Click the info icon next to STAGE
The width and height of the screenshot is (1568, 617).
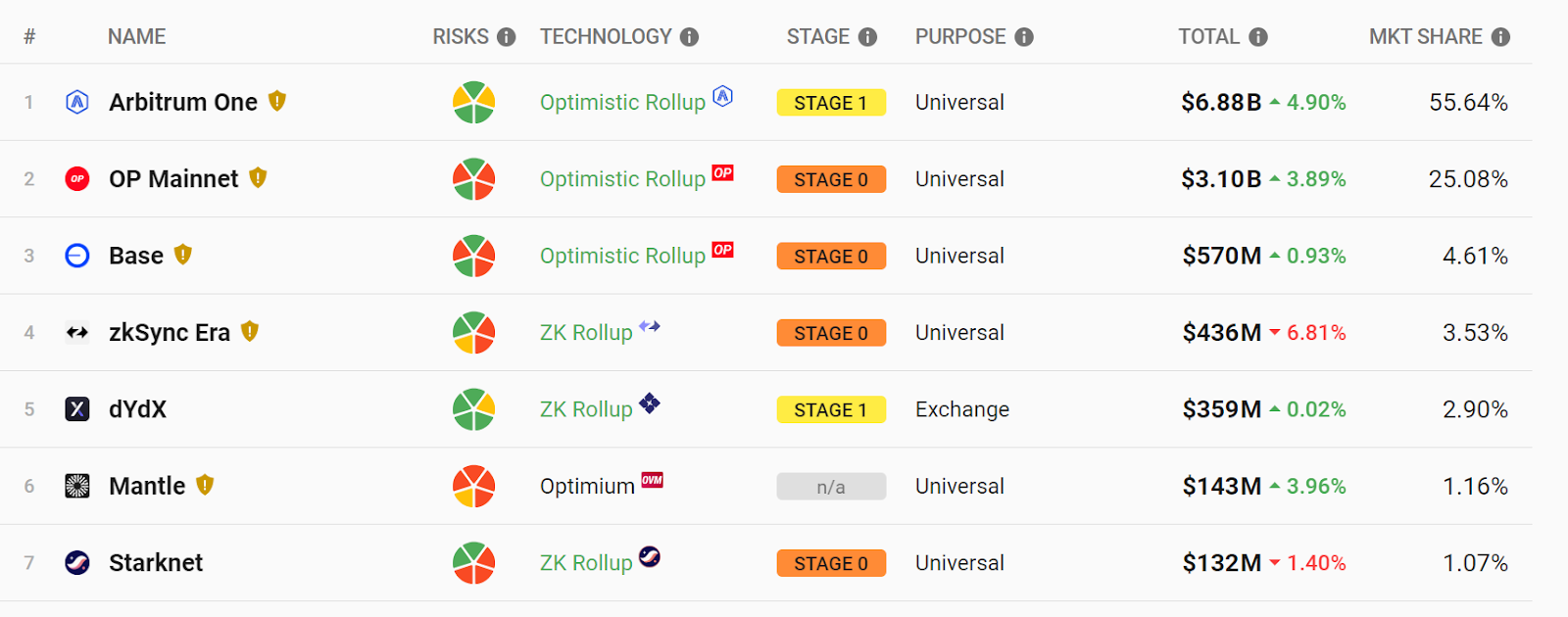[867, 37]
